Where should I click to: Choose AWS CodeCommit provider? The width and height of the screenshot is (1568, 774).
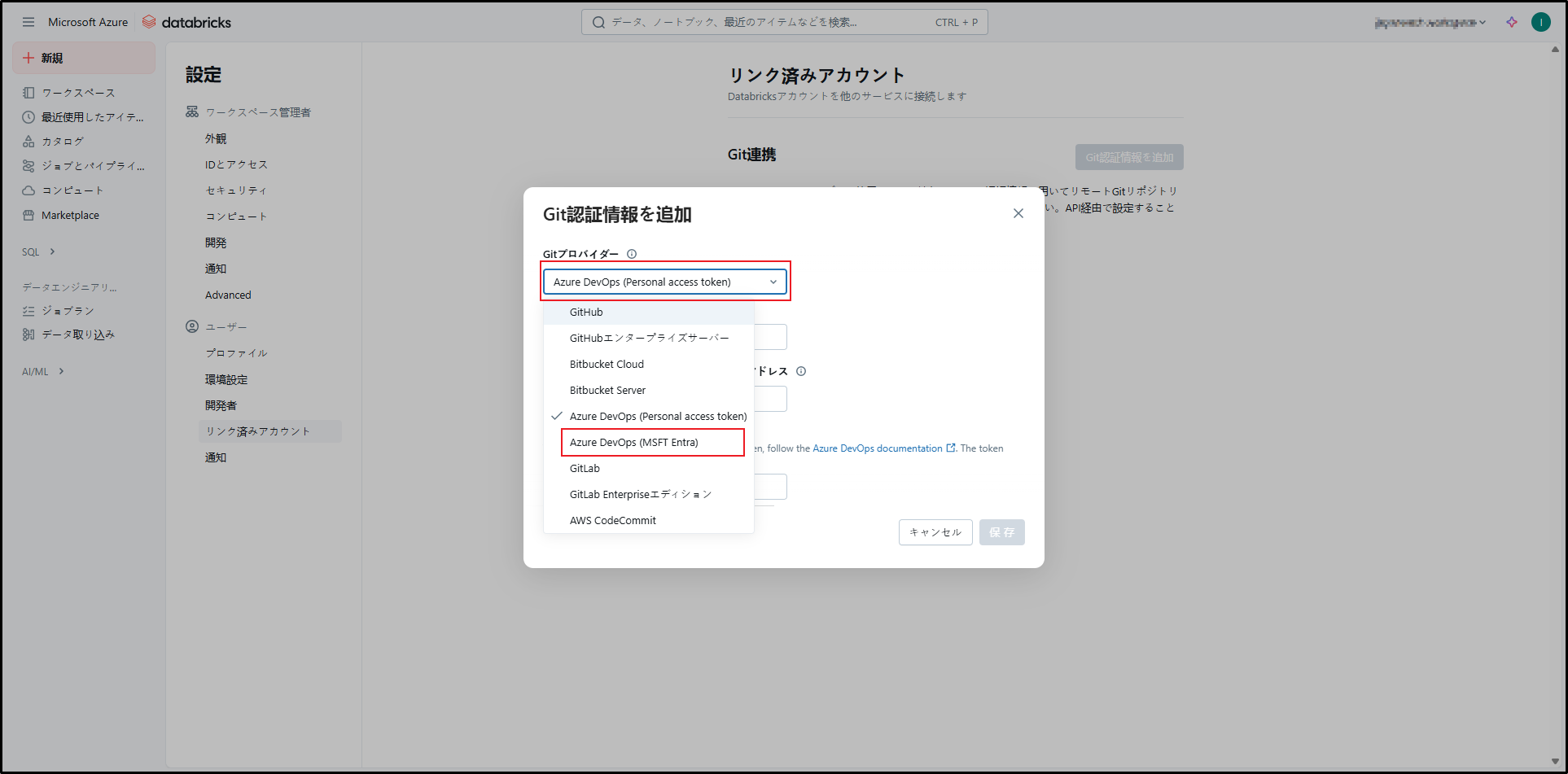click(x=649, y=521)
